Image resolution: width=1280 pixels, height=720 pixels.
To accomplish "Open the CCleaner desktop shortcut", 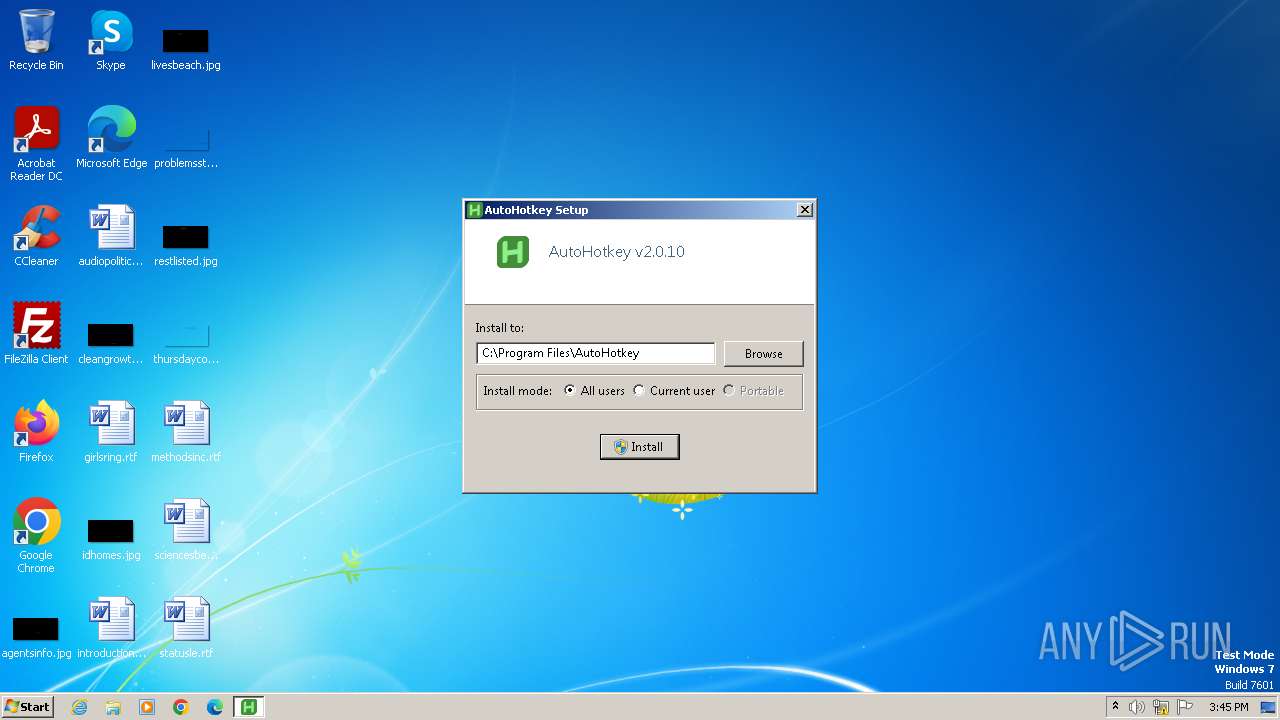I will (36, 236).
